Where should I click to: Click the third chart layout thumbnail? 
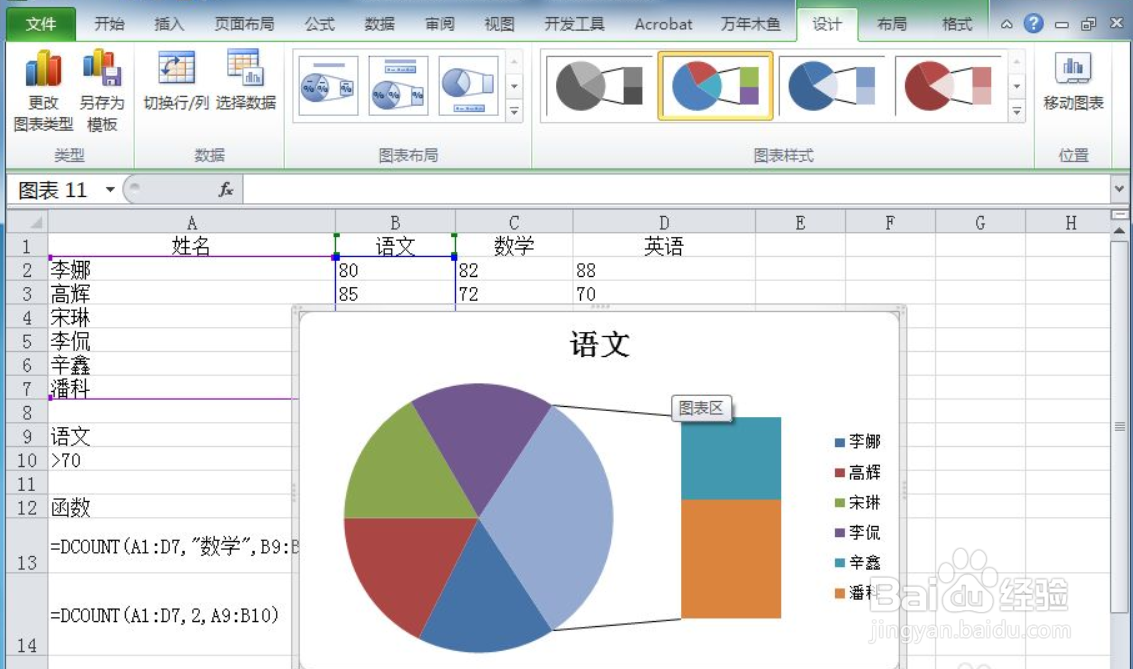click(468, 85)
